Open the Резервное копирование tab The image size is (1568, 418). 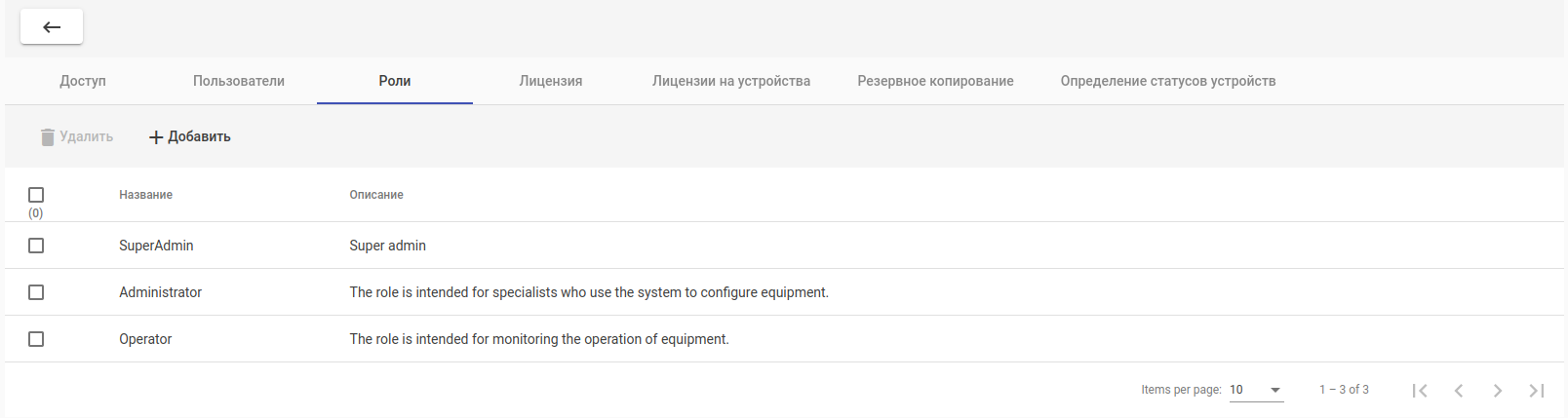pyautogui.click(x=935, y=81)
